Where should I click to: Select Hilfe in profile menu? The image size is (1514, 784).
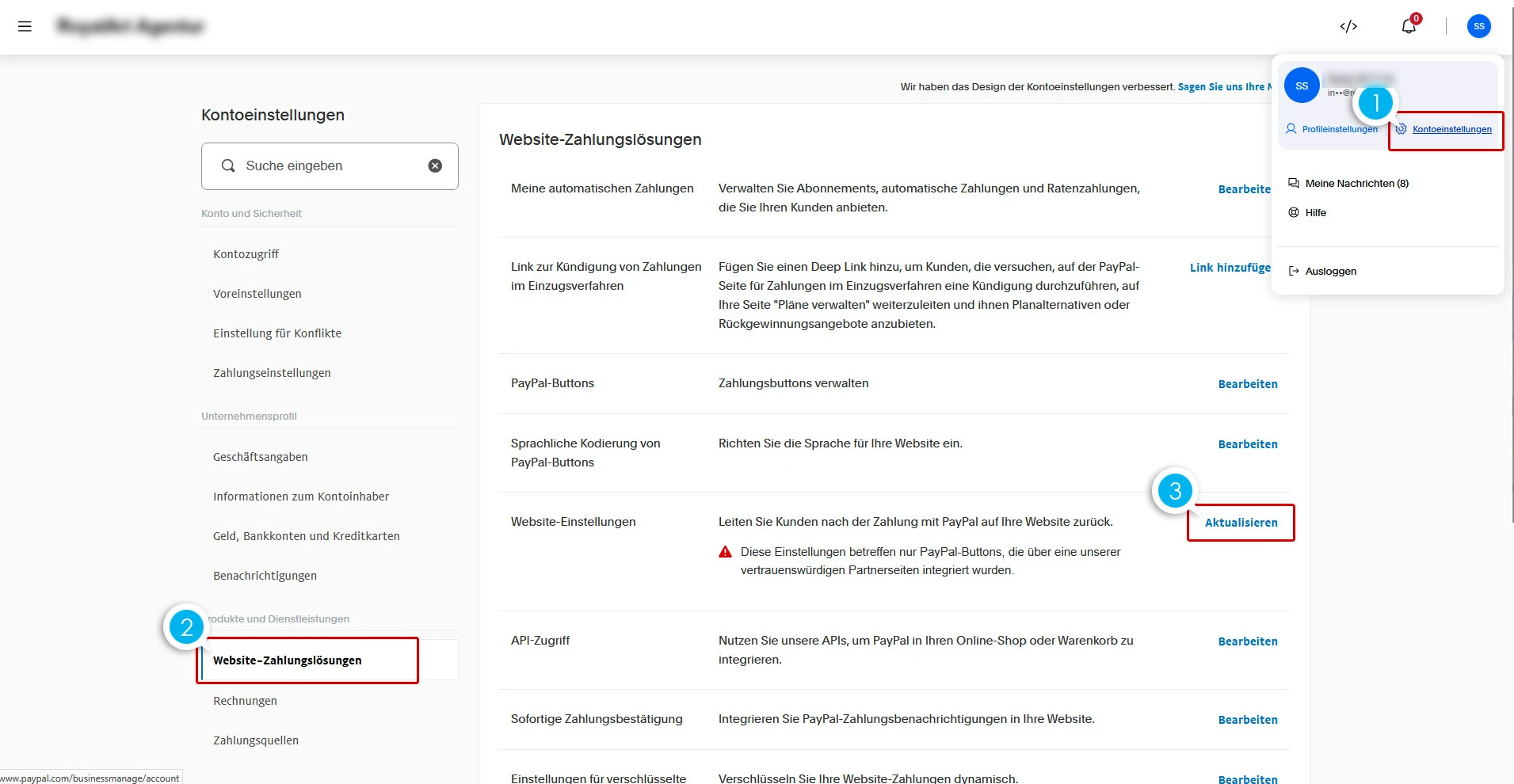(1315, 212)
